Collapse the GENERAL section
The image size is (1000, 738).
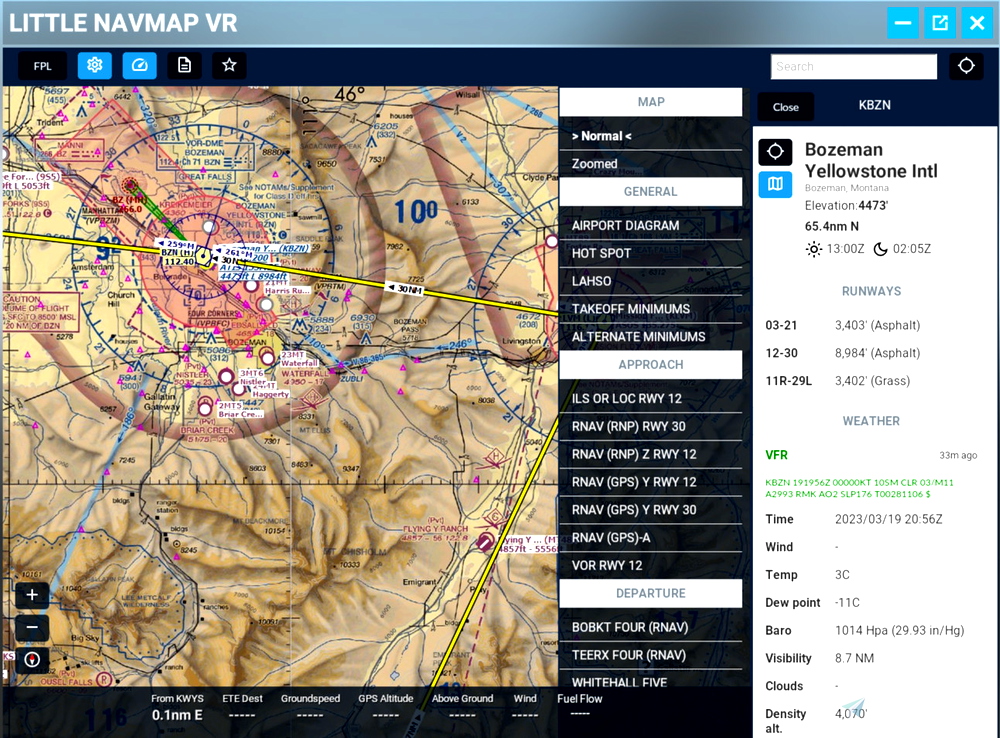651,191
